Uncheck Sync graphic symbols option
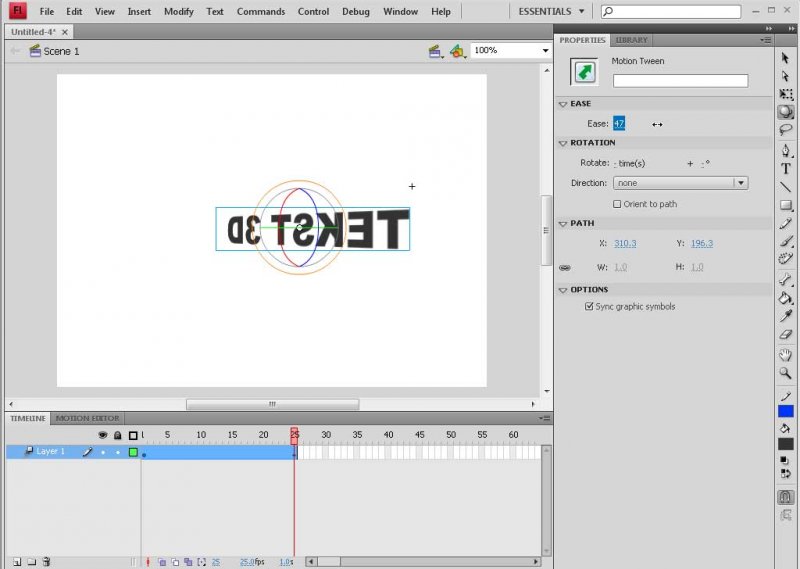Screen dimensions: 800x569 point(589,307)
